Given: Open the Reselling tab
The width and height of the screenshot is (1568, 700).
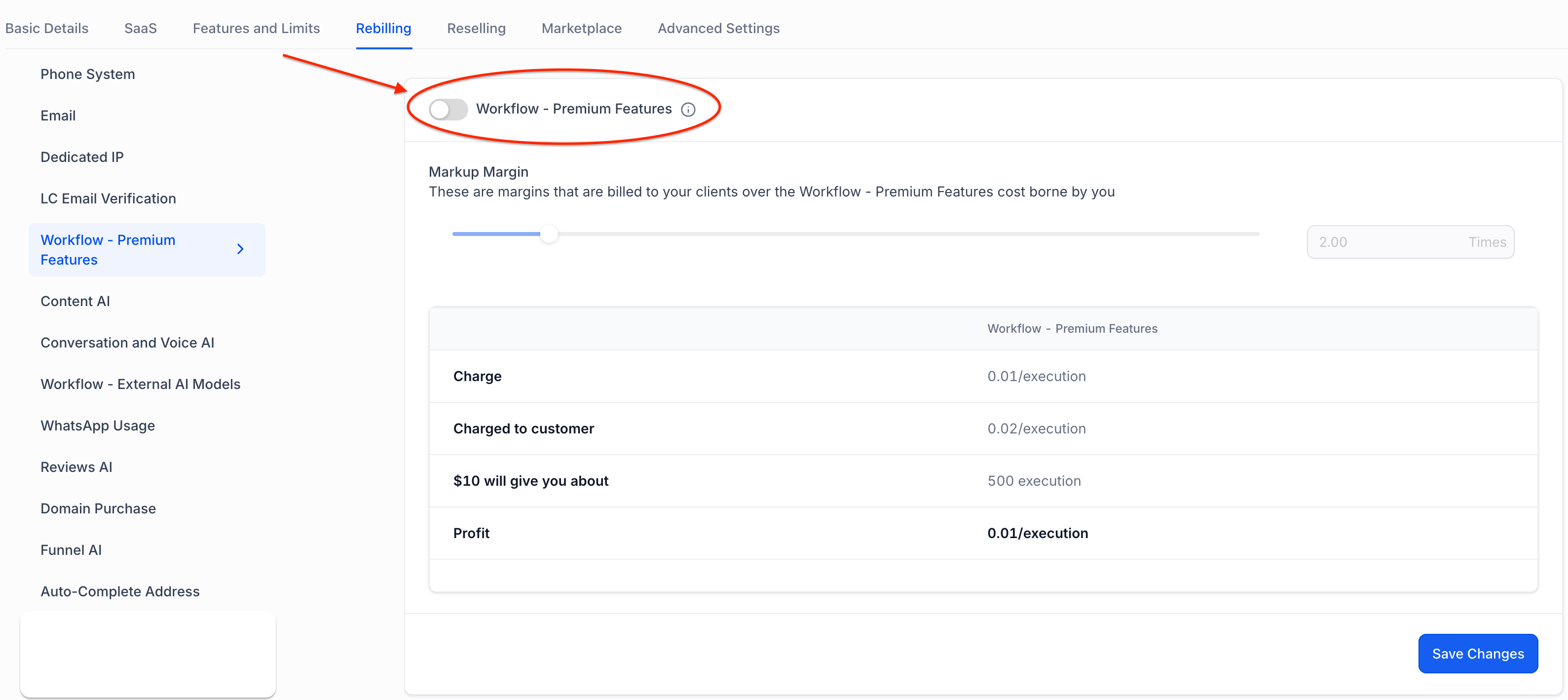Looking at the screenshot, I should tap(476, 28).
